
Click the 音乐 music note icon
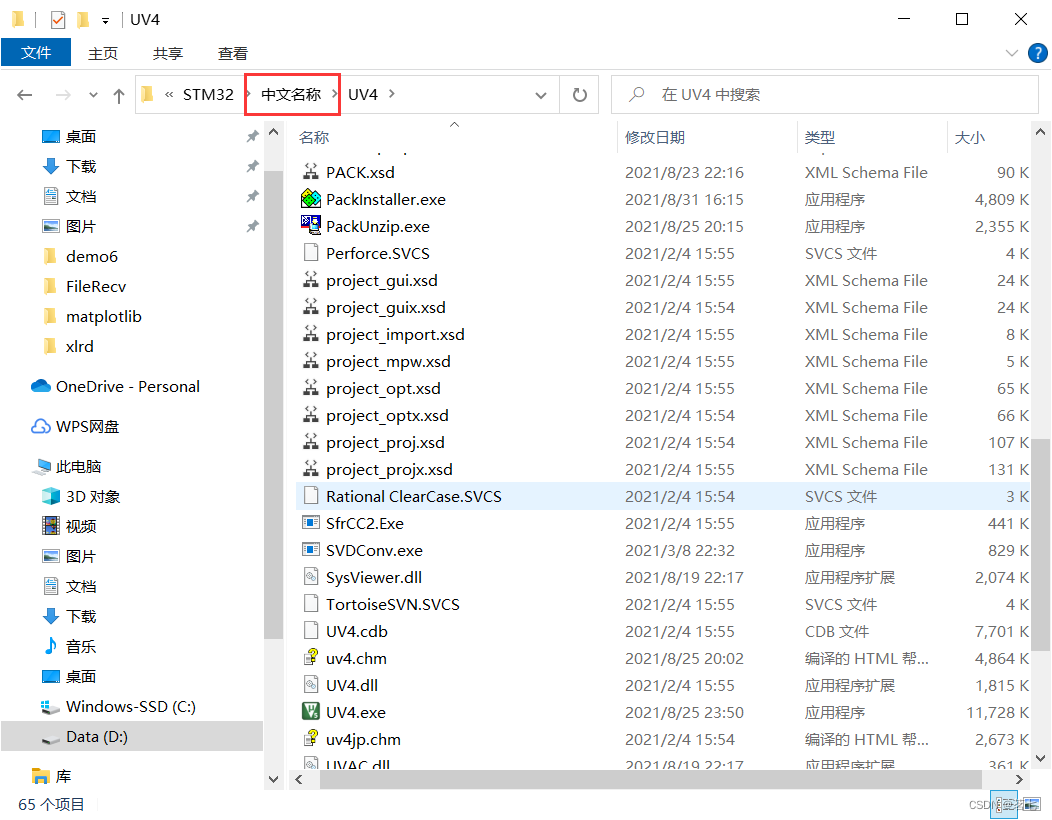50,646
